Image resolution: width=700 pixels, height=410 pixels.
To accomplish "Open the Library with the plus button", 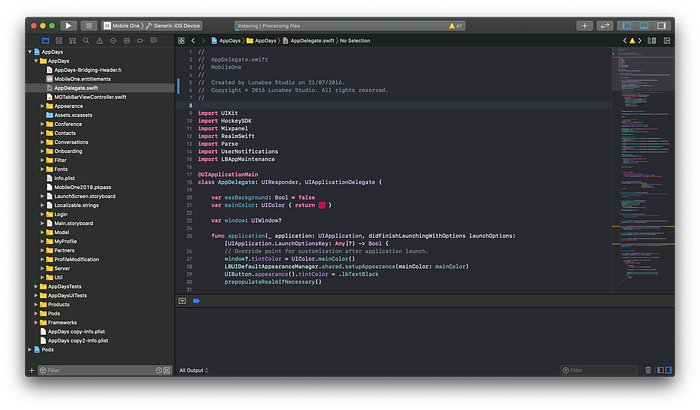I will pyautogui.click(x=584, y=25).
